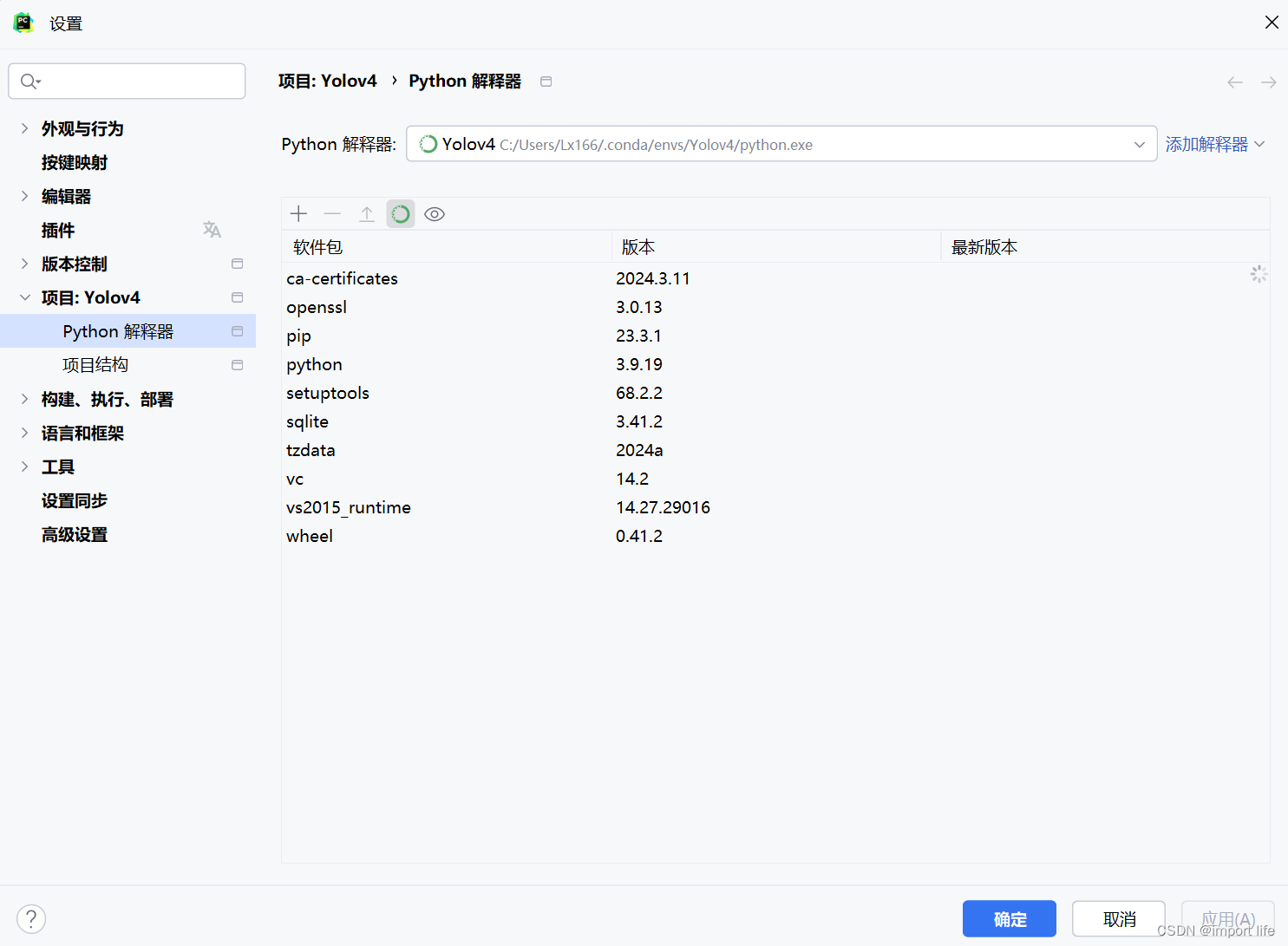Expand the 工具 section
1288x946 pixels.
(x=24, y=466)
